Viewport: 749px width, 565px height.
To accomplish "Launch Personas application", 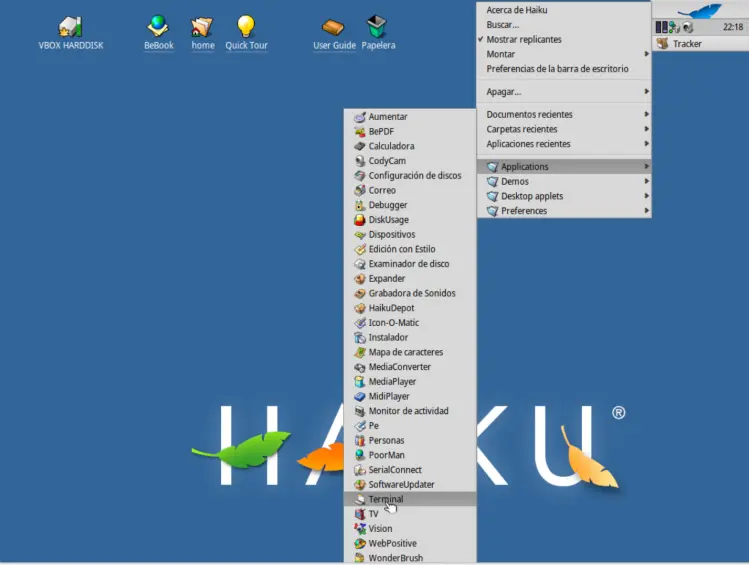I will click(410, 440).
